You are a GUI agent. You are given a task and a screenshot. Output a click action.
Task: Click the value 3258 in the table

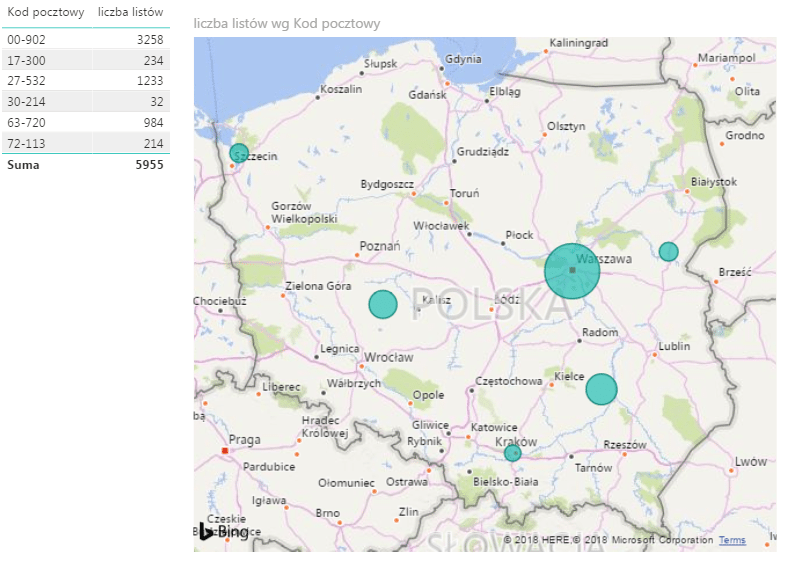[x=149, y=39]
